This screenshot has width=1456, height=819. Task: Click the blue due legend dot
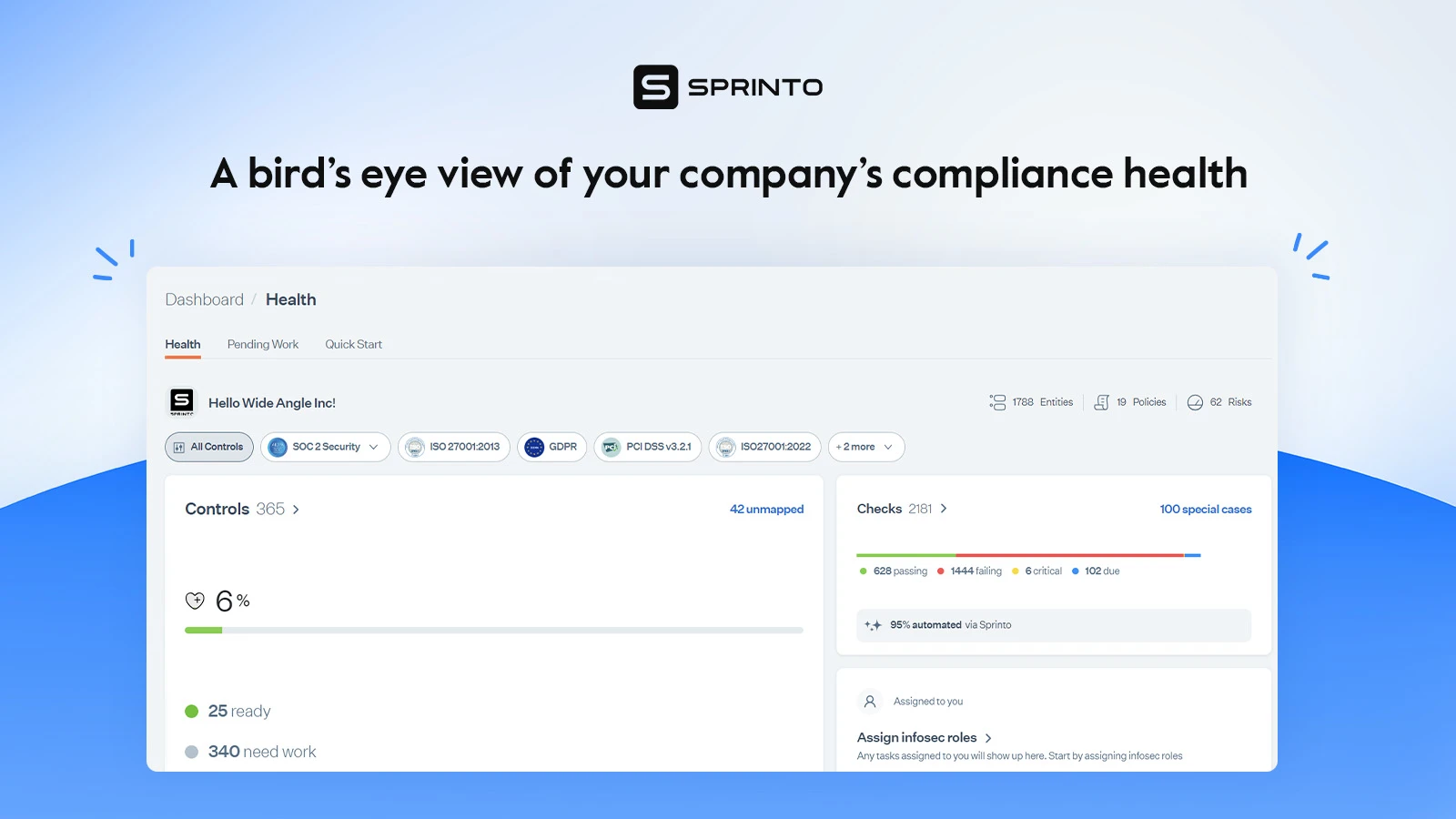click(x=1076, y=571)
